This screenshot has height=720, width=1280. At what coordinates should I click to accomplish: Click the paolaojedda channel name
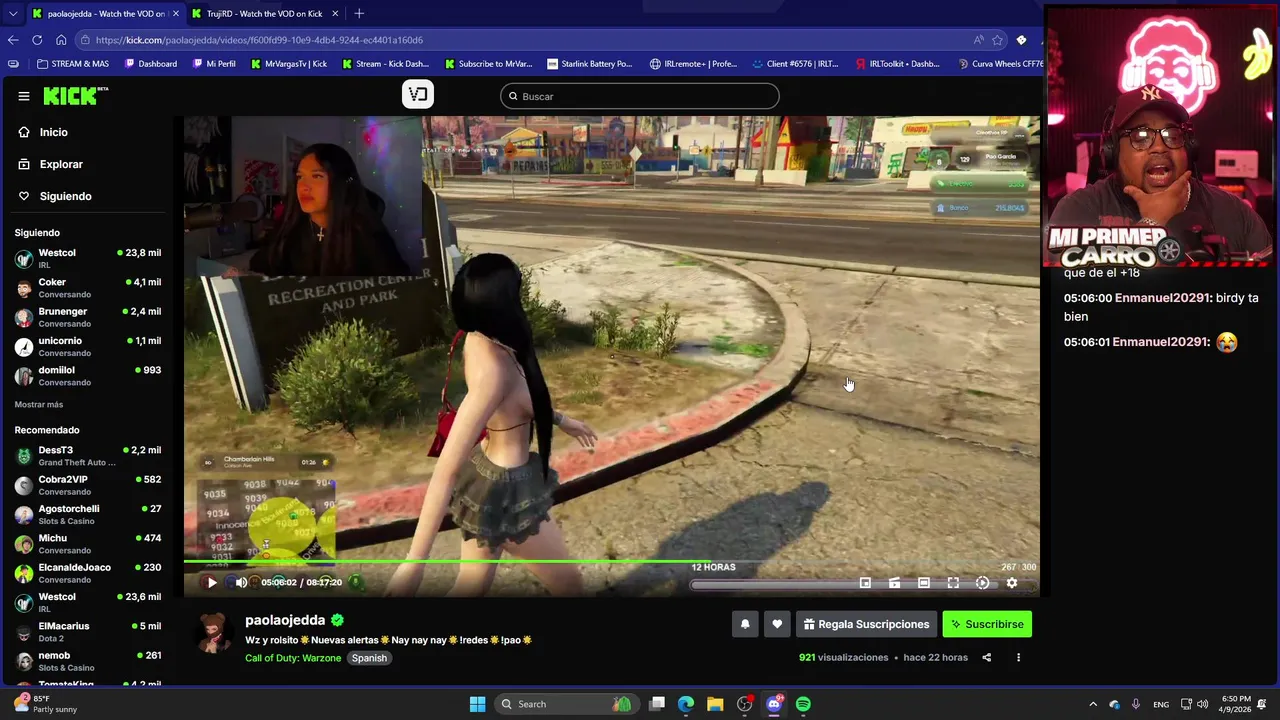pyautogui.click(x=285, y=620)
